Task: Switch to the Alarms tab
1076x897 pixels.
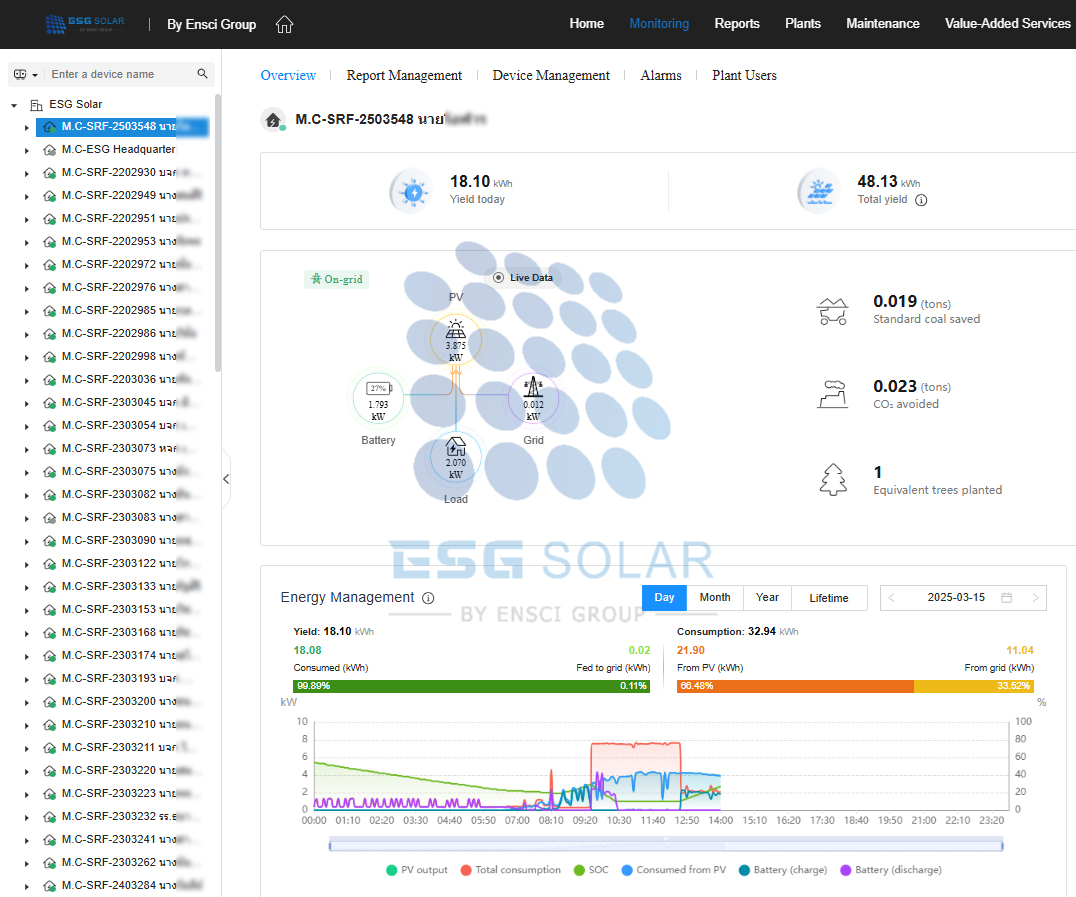Action: point(660,75)
